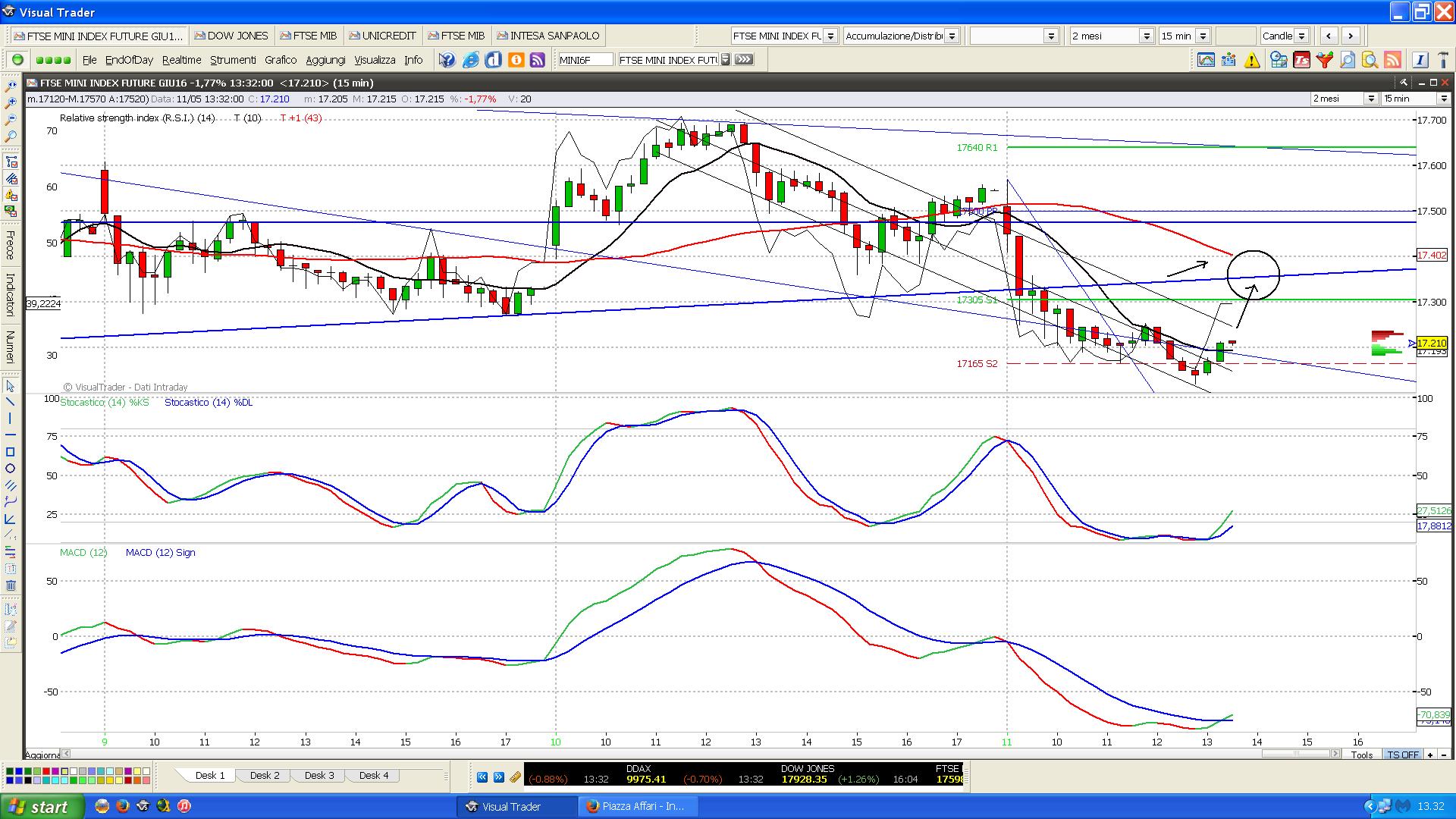
Task: Switch to the DOW JONES chart tab
Action: (x=231, y=36)
